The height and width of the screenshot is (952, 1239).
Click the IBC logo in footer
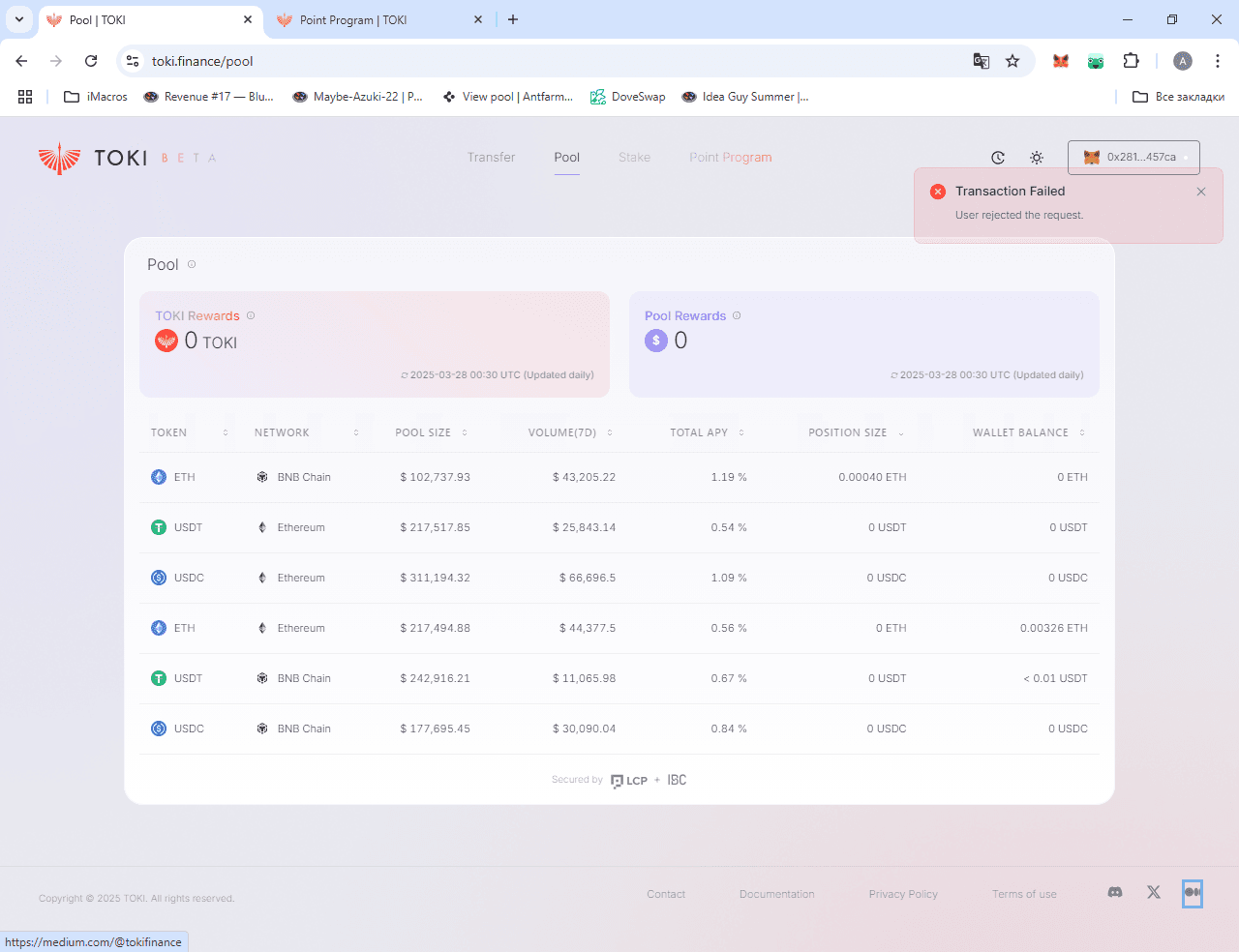pyautogui.click(x=677, y=780)
